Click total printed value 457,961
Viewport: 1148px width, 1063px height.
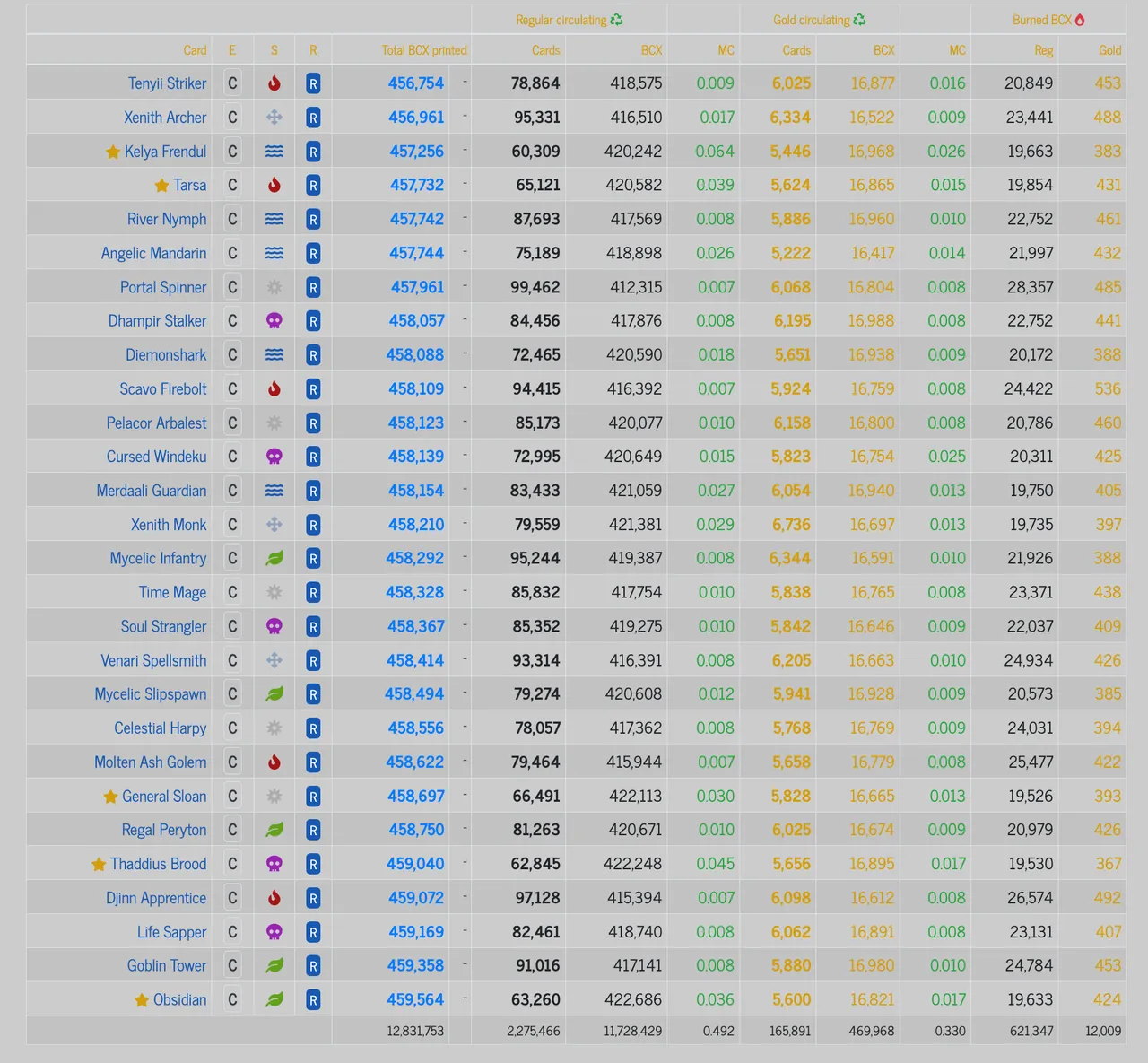click(417, 287)
